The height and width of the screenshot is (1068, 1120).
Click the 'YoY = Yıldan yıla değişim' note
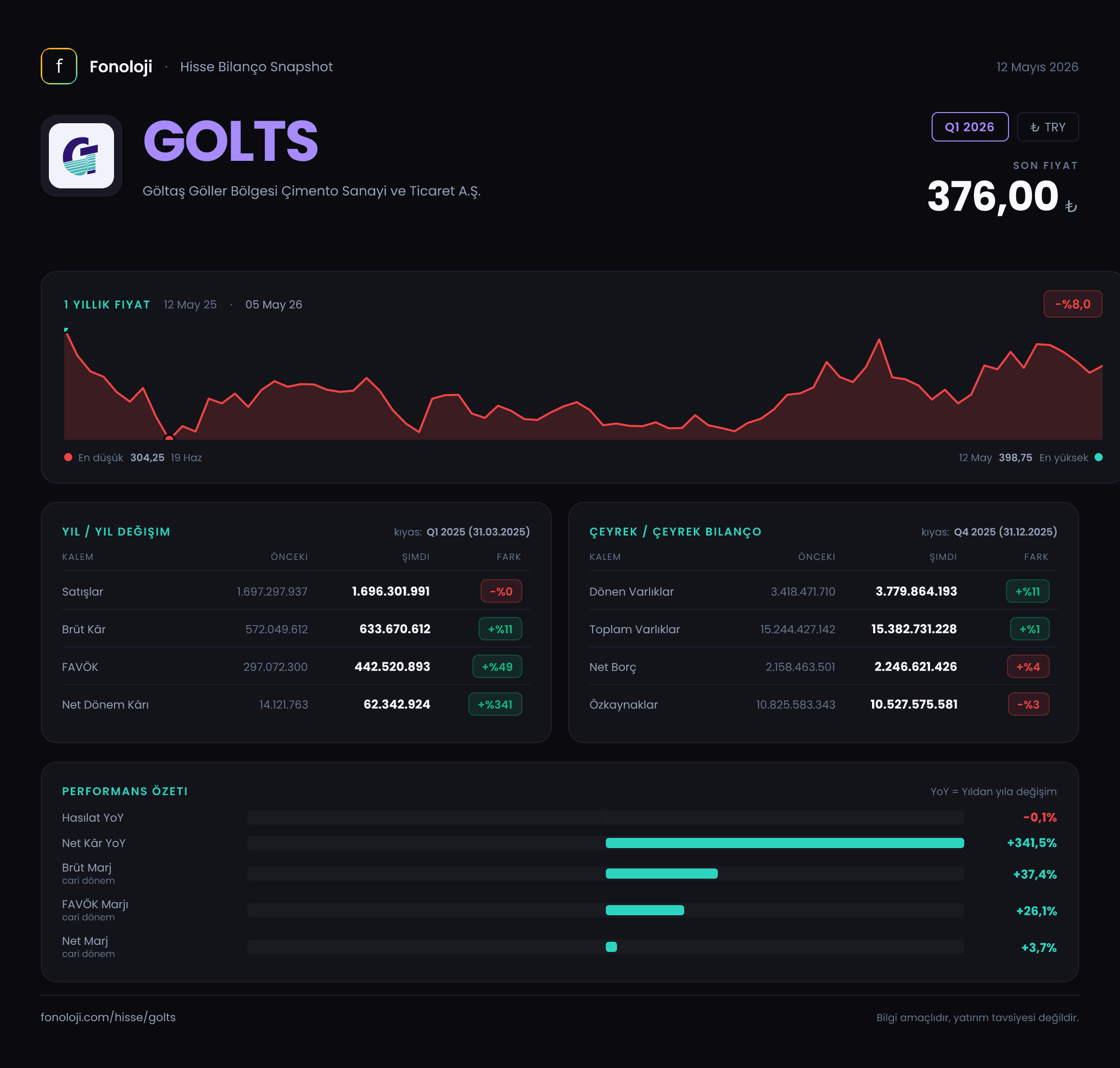point(993,791)
